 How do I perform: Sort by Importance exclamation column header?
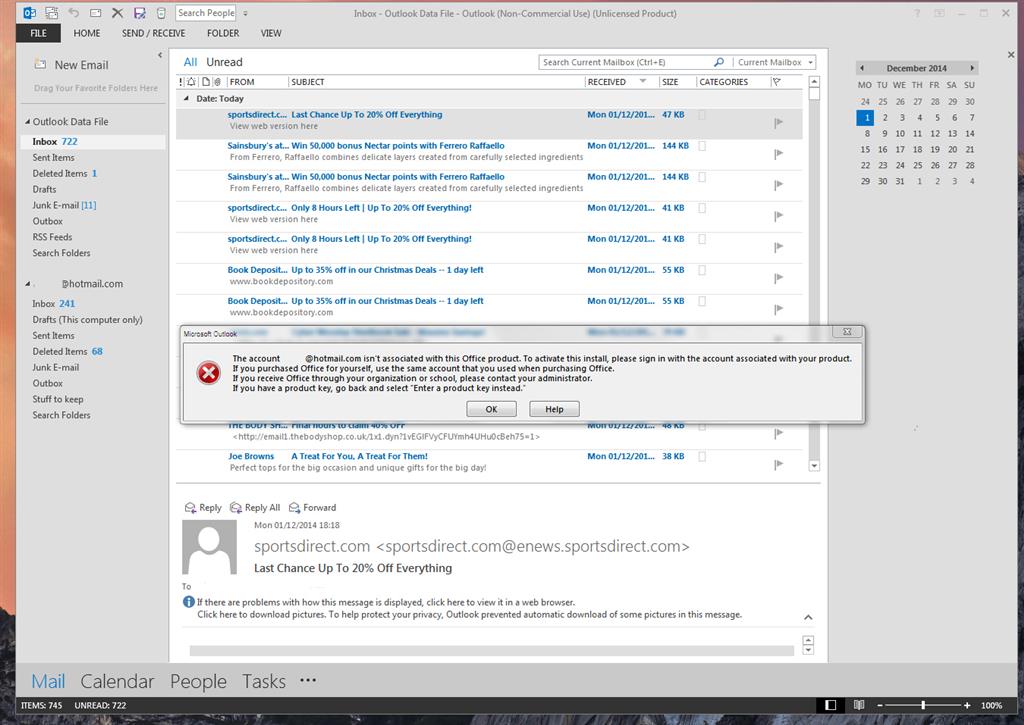(181, 82)
